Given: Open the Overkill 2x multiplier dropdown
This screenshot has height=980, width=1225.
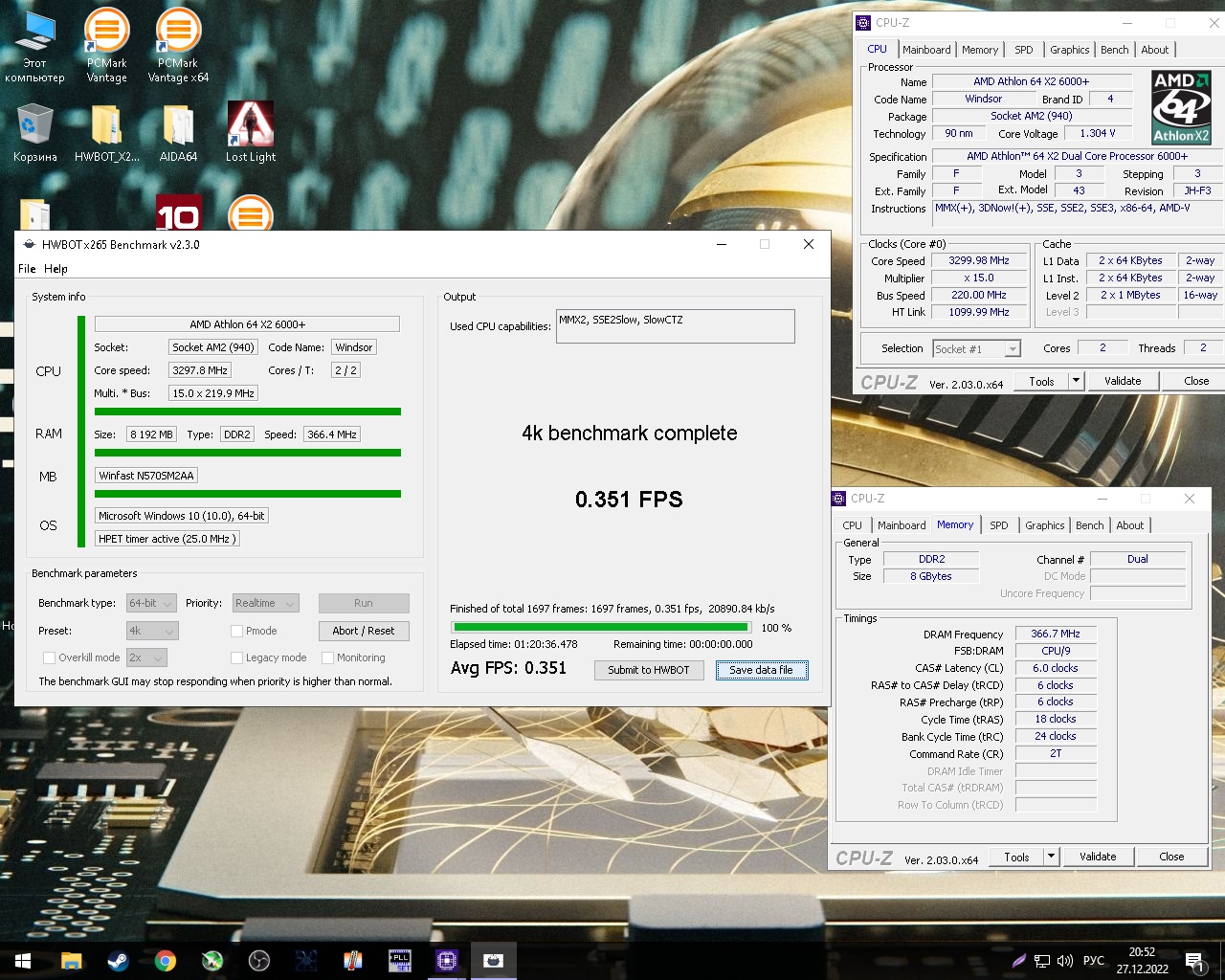Looking at the screenshot, I should pyautogui.click(x=146, y=657).
